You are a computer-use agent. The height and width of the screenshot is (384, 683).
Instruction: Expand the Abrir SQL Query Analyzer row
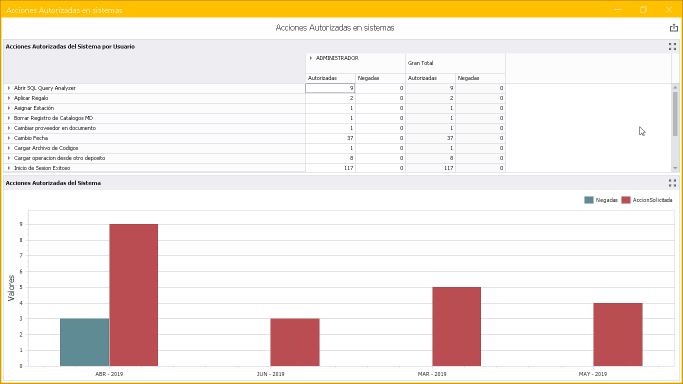(9, 88)
